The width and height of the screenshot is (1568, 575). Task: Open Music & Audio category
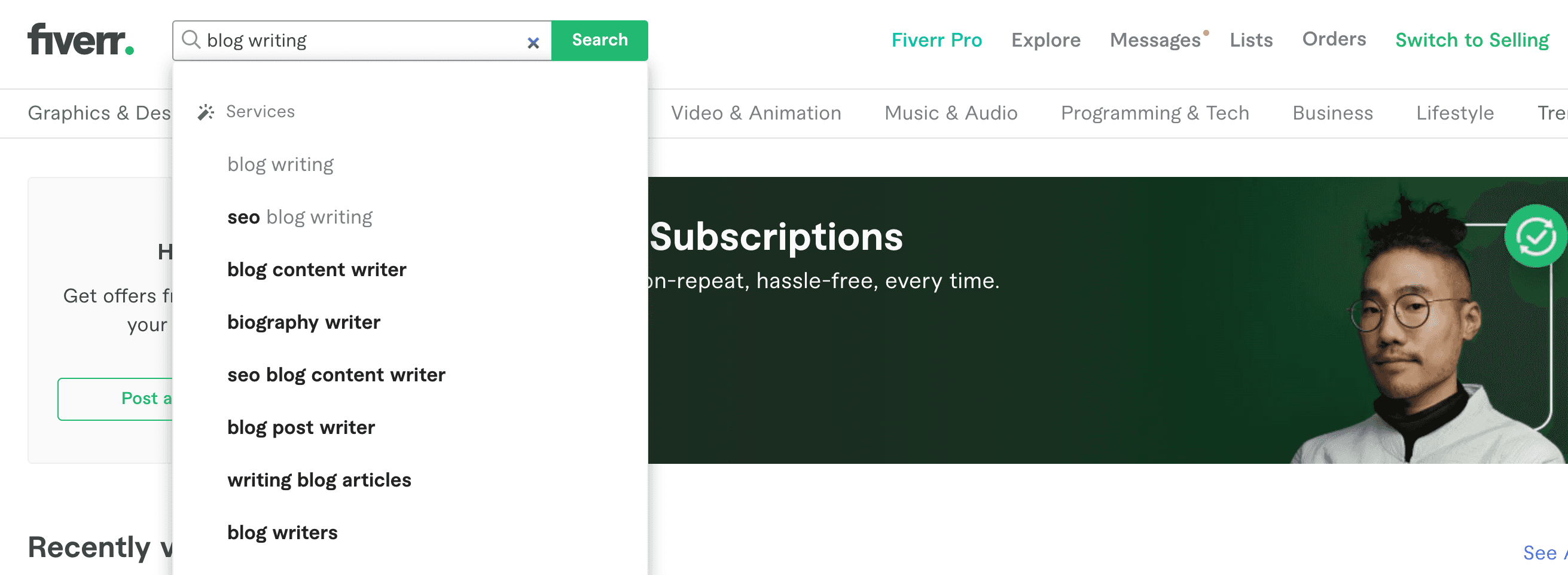(x=951, y=113)
